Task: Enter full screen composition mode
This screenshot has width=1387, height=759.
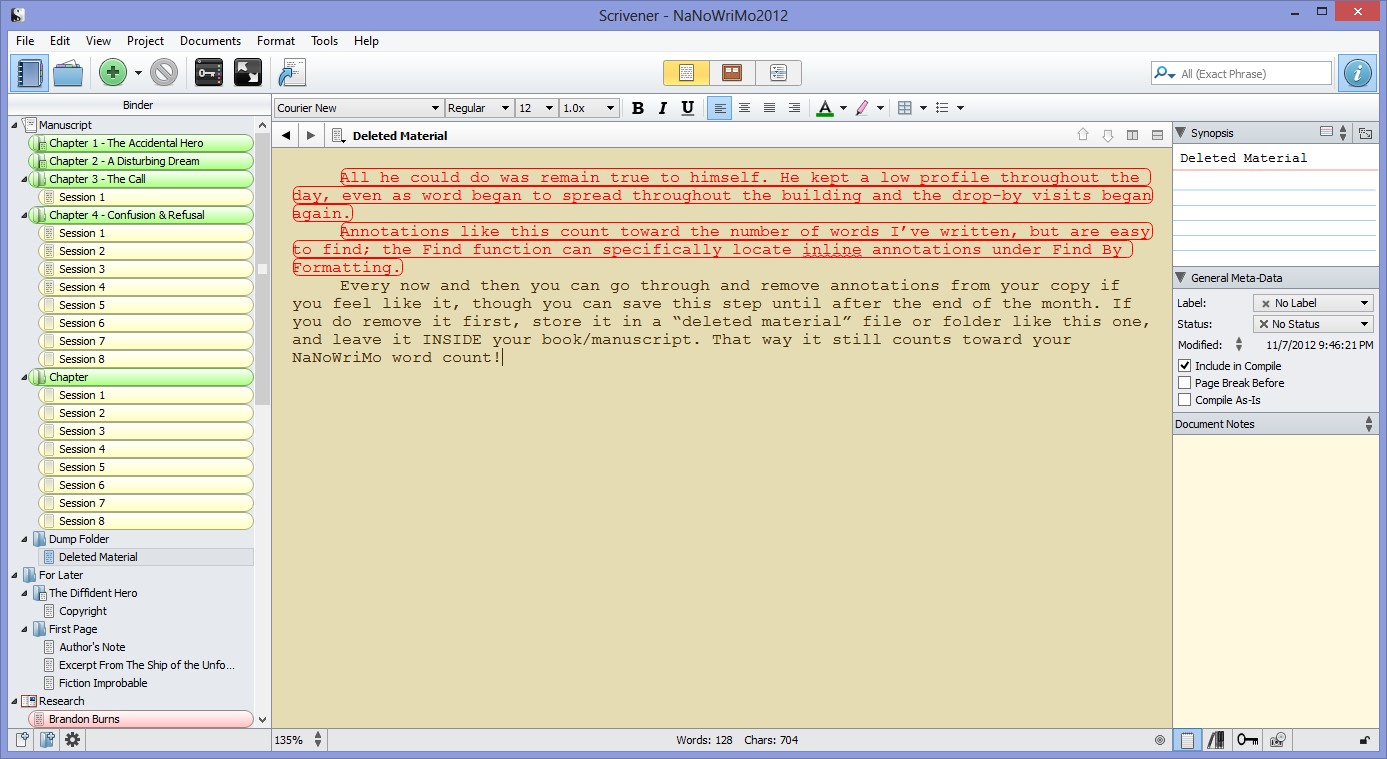Action: (x=247, y=73)
